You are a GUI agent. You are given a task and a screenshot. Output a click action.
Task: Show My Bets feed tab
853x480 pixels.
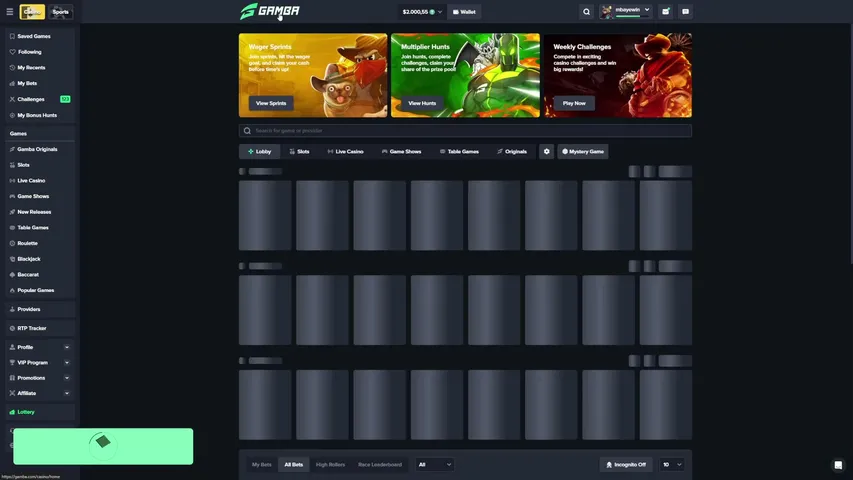[262, 465]
